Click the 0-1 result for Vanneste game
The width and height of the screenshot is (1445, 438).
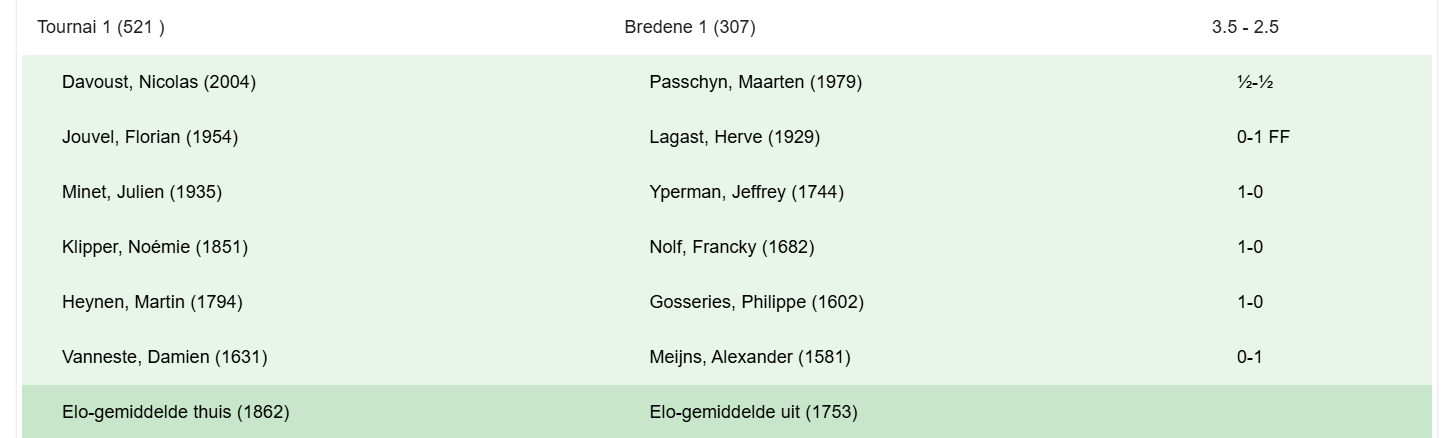pyautogui.click(x=1249, y=357)
